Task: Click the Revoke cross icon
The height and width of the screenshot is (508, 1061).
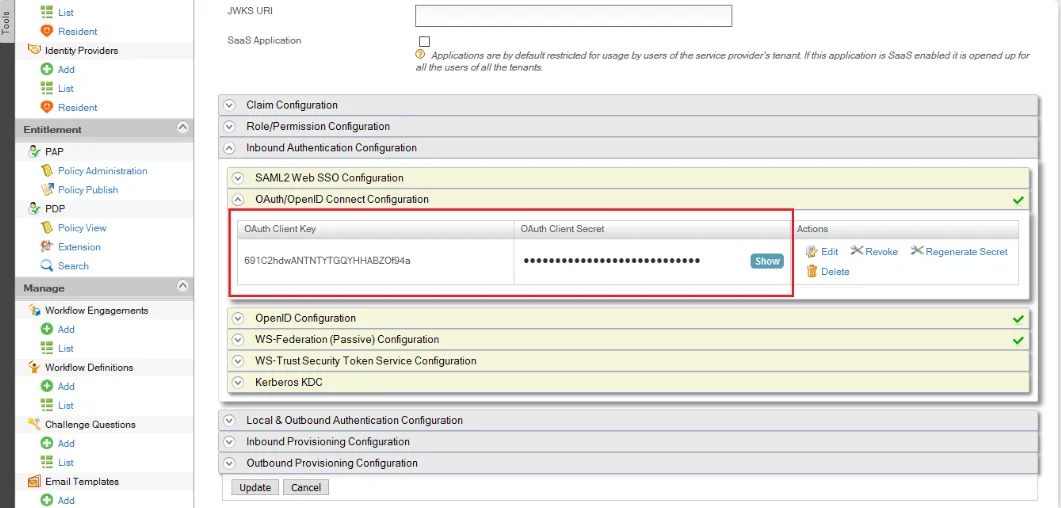Action: 857,251
